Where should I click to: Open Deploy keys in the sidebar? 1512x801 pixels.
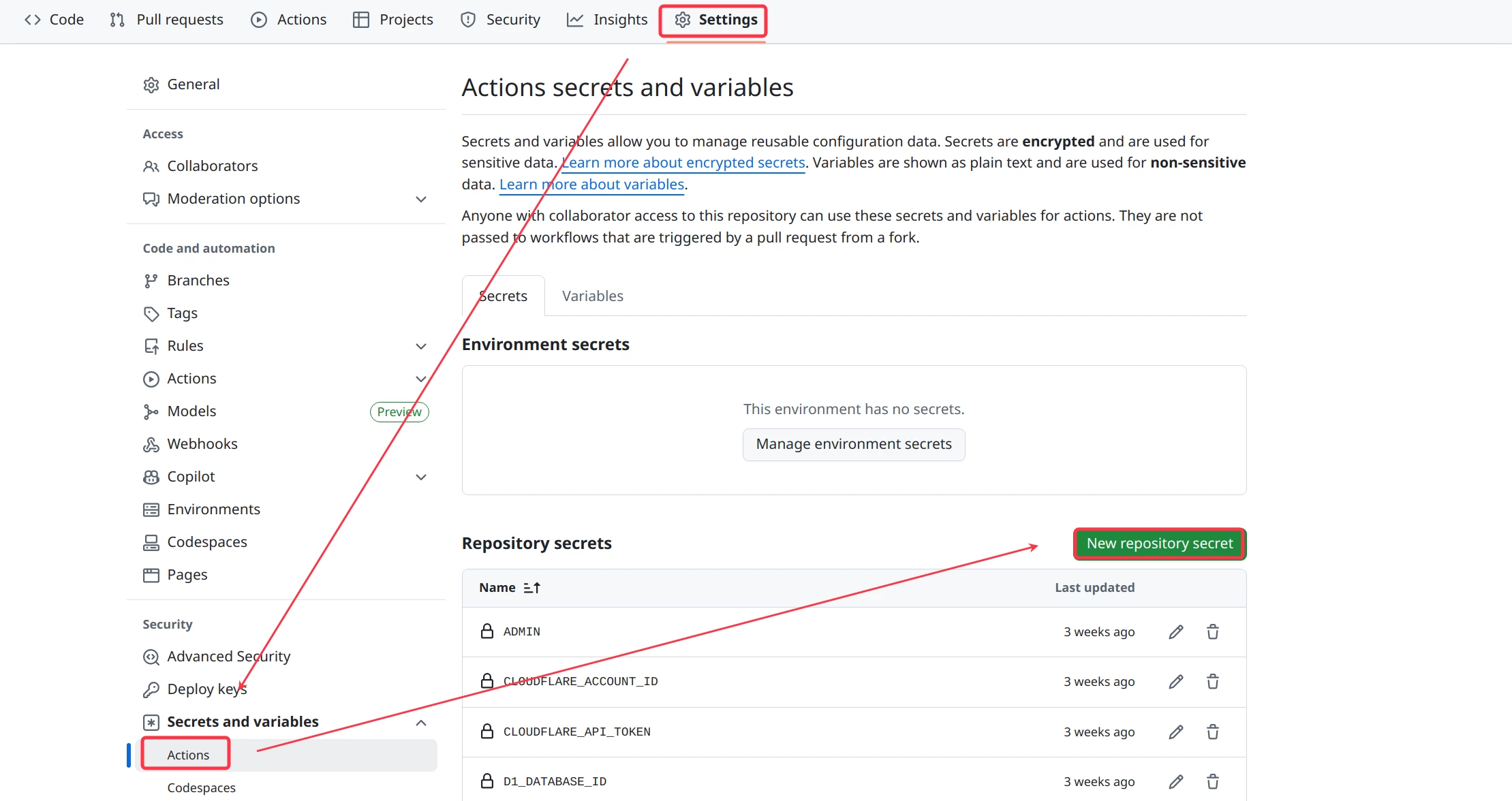point(206,689)
